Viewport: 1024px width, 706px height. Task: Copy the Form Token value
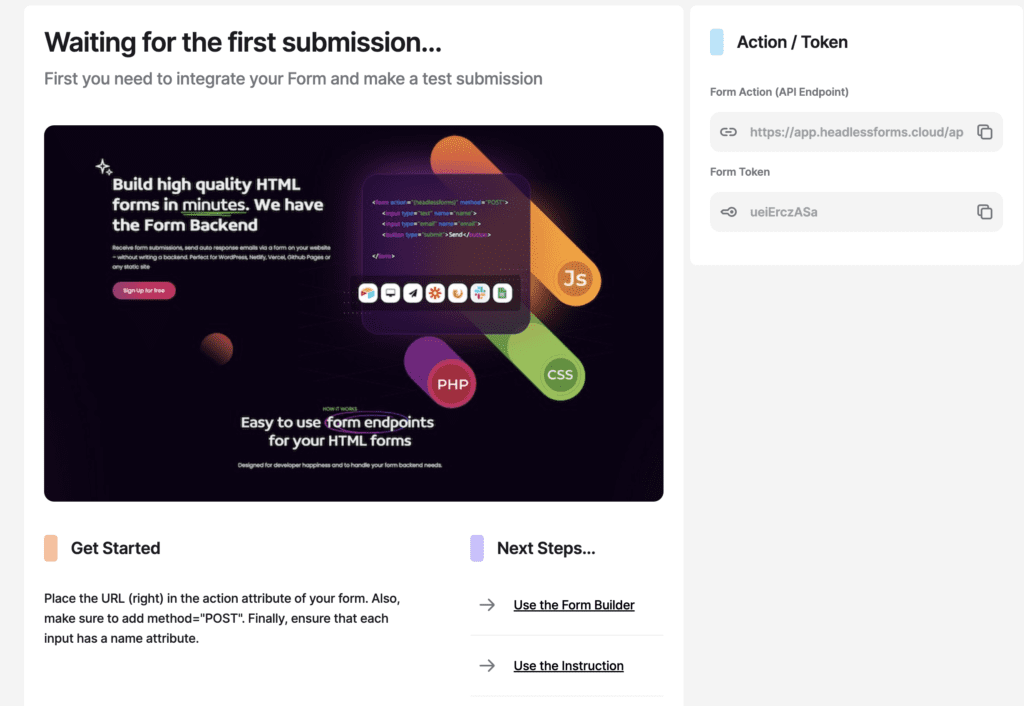pos(984,212)
